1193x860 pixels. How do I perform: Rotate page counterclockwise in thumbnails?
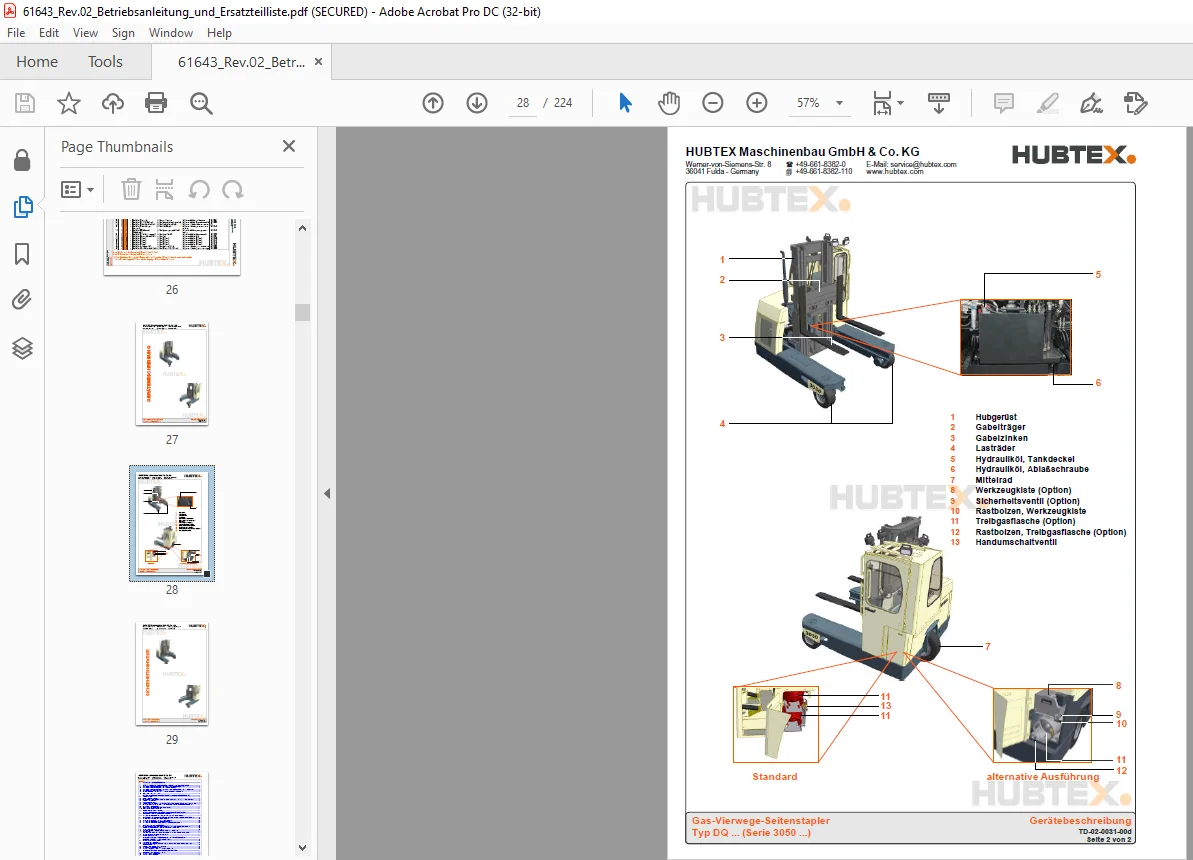(199, 190)
